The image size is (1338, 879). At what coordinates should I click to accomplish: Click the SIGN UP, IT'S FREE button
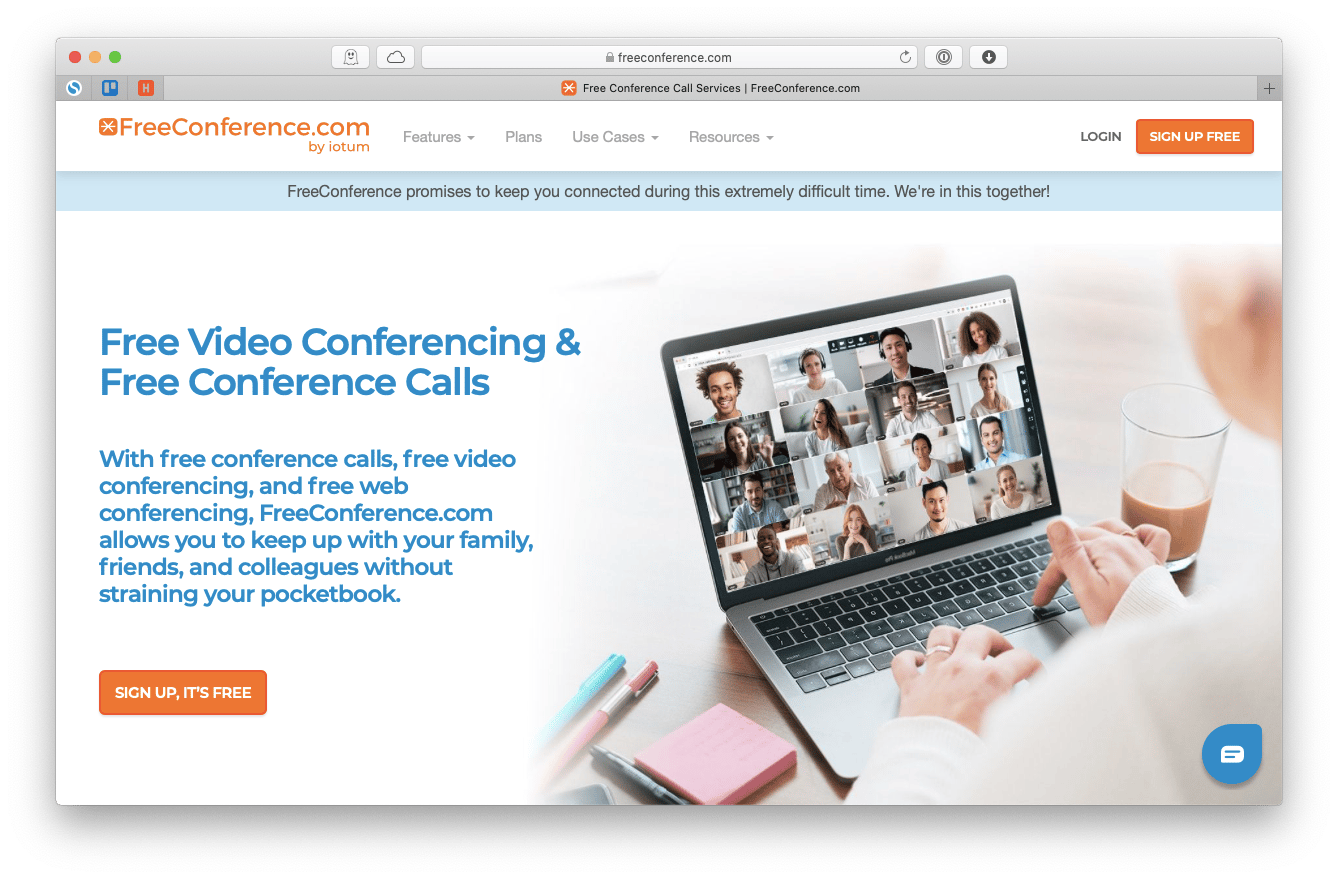[x=183, y=692]
